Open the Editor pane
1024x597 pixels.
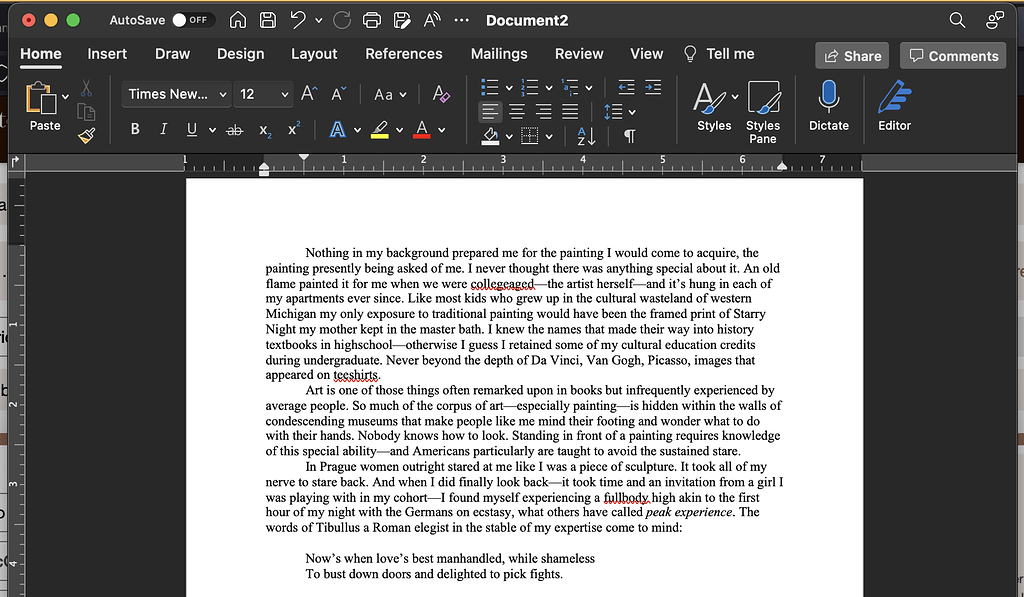[894, 106]
